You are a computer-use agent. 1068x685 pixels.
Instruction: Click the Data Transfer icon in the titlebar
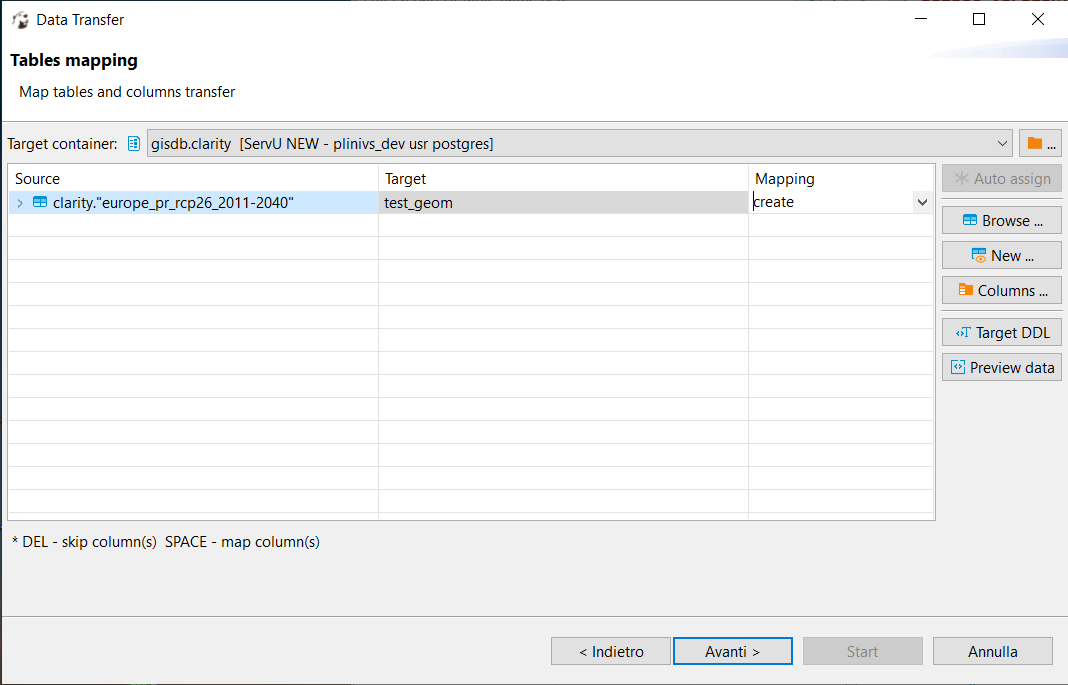point(20,19)
